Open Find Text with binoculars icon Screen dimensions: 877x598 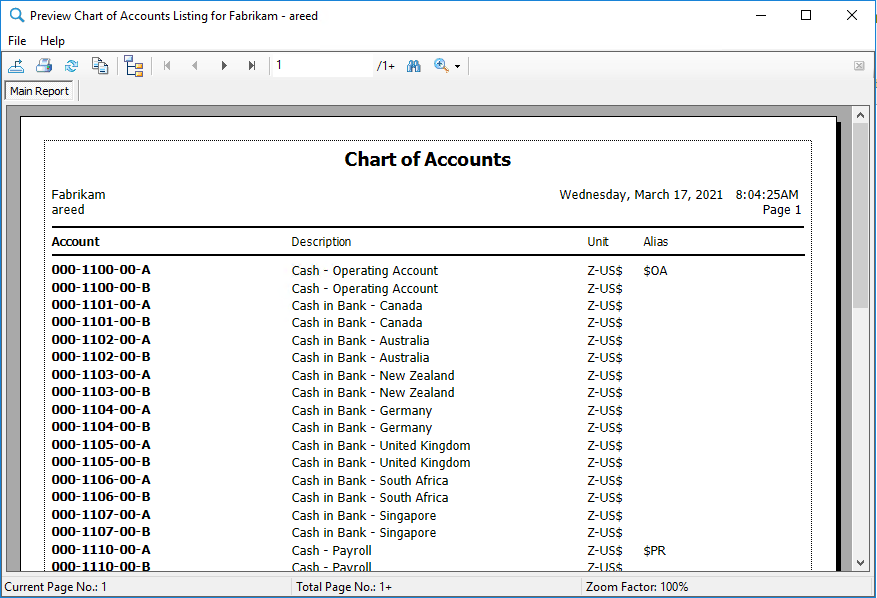(x=414, y=66)
